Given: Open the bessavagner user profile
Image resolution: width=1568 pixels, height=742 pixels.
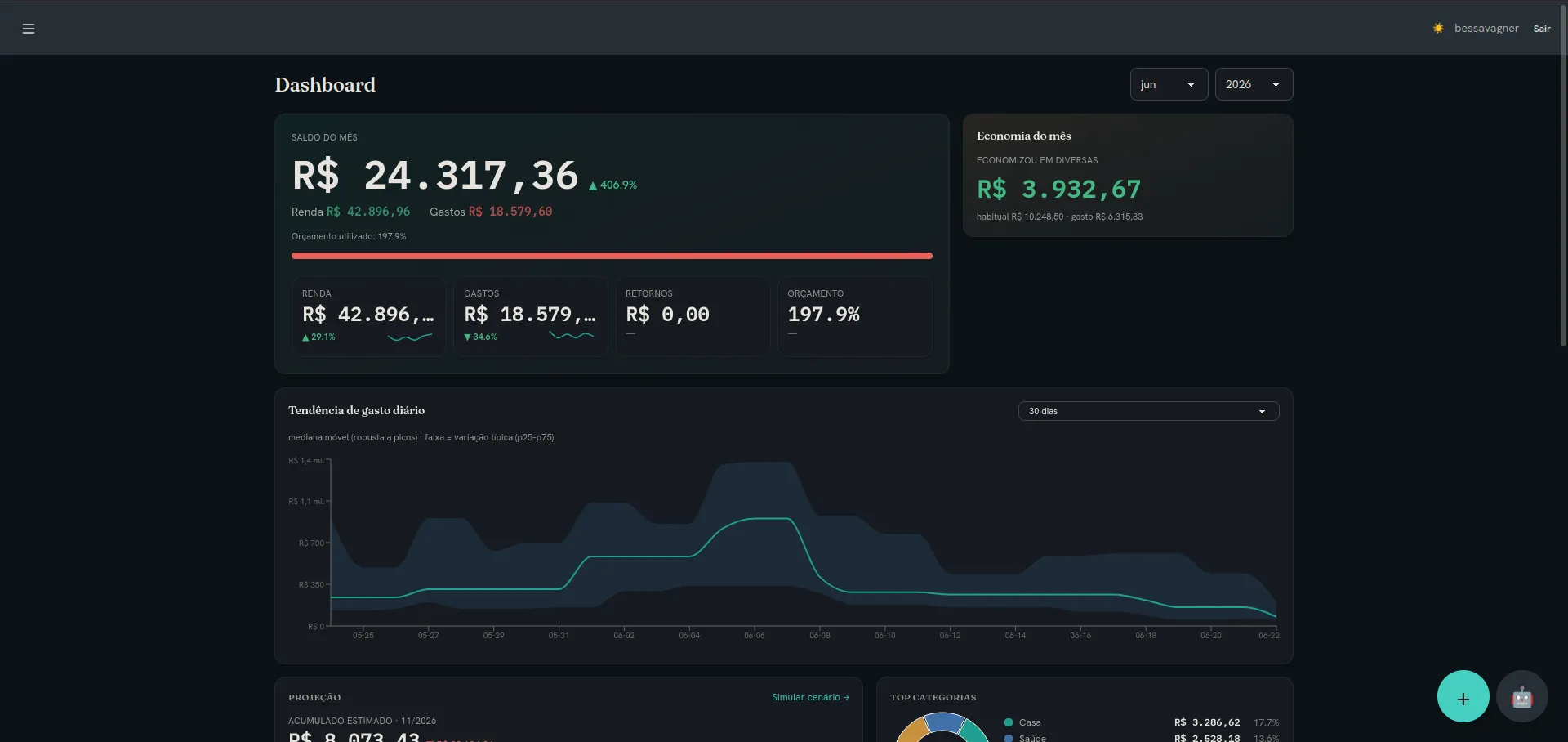Looking at the screenshot, I should click(1486, 29).
